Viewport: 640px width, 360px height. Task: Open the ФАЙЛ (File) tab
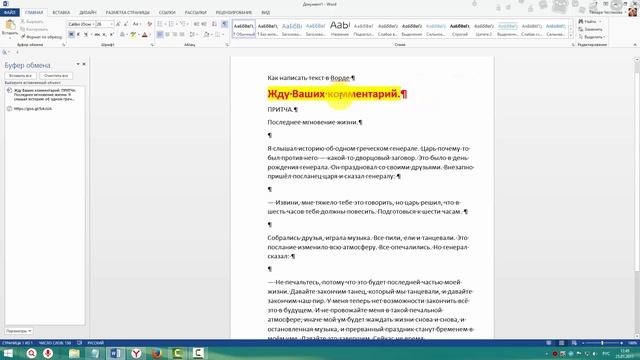click(9, 13)
